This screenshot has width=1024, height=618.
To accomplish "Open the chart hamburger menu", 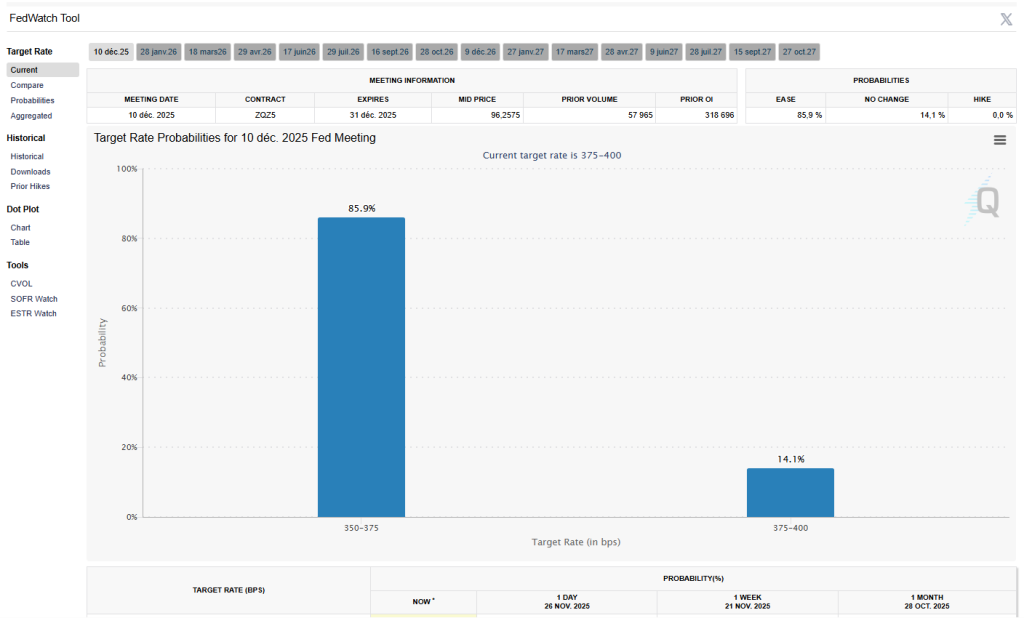I will pyautogui.click(x=999, y=140).
